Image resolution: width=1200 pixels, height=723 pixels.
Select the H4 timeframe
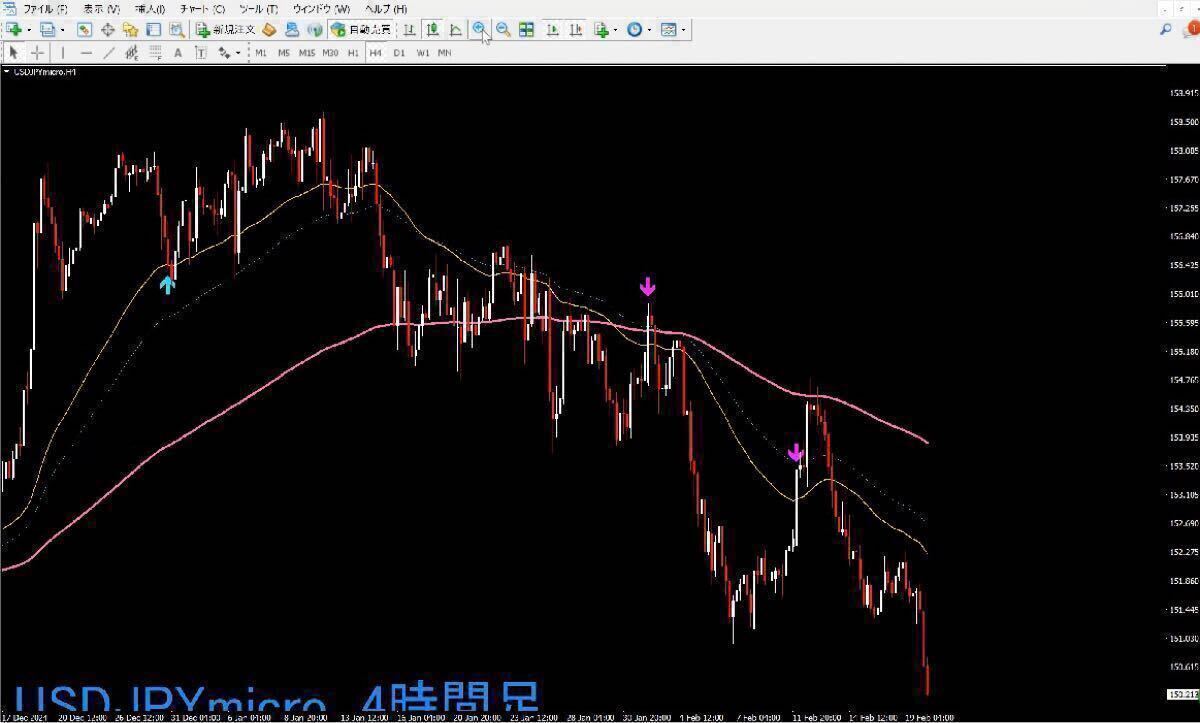[x=375, y=52]
